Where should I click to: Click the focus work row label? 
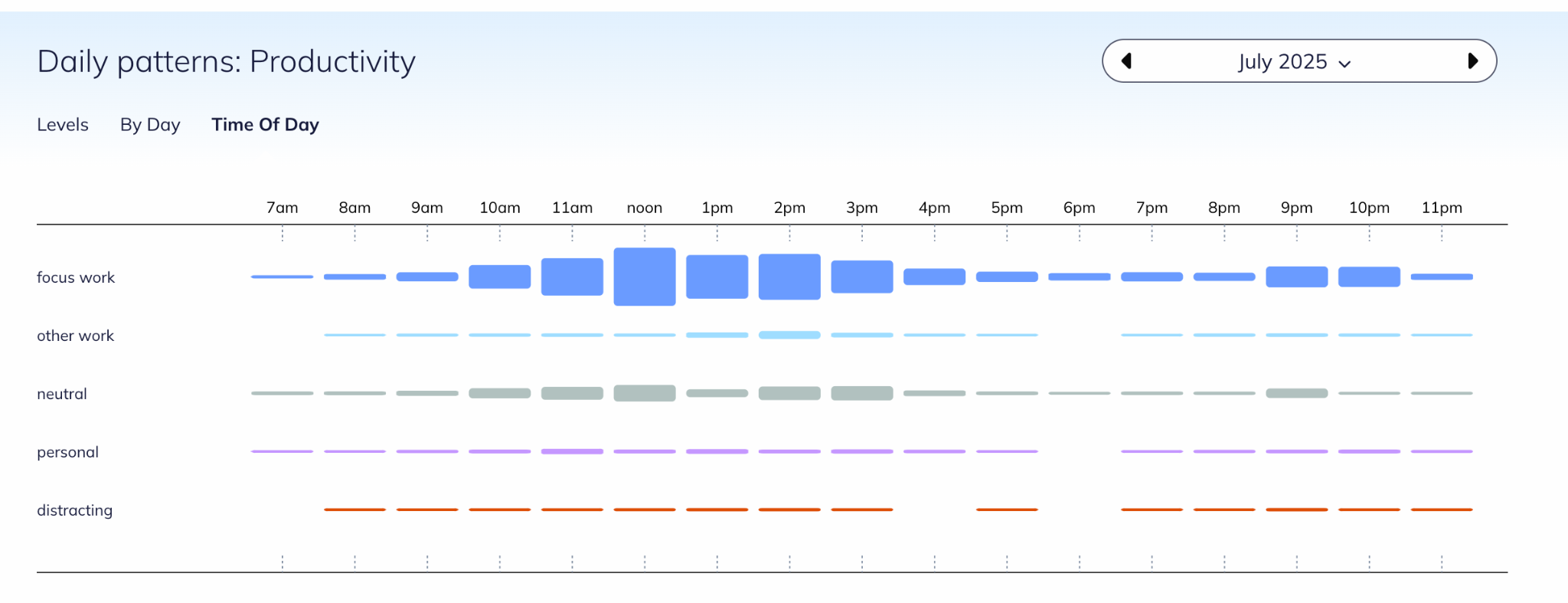coord(76,277)
